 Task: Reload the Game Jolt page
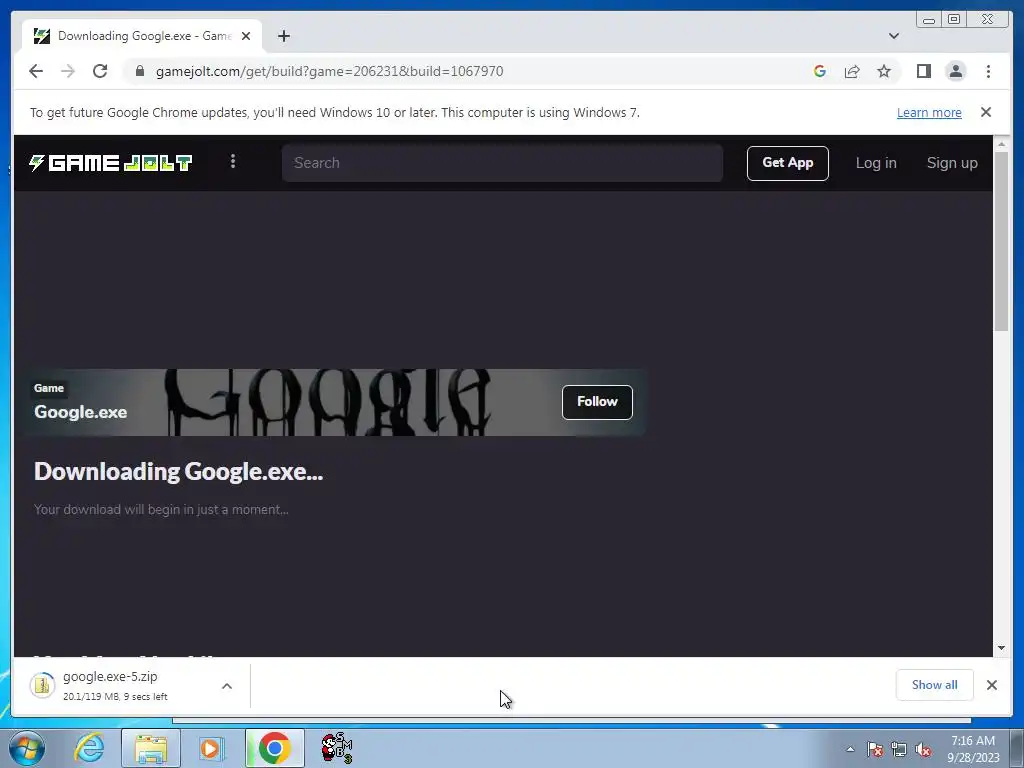point(100,71)
